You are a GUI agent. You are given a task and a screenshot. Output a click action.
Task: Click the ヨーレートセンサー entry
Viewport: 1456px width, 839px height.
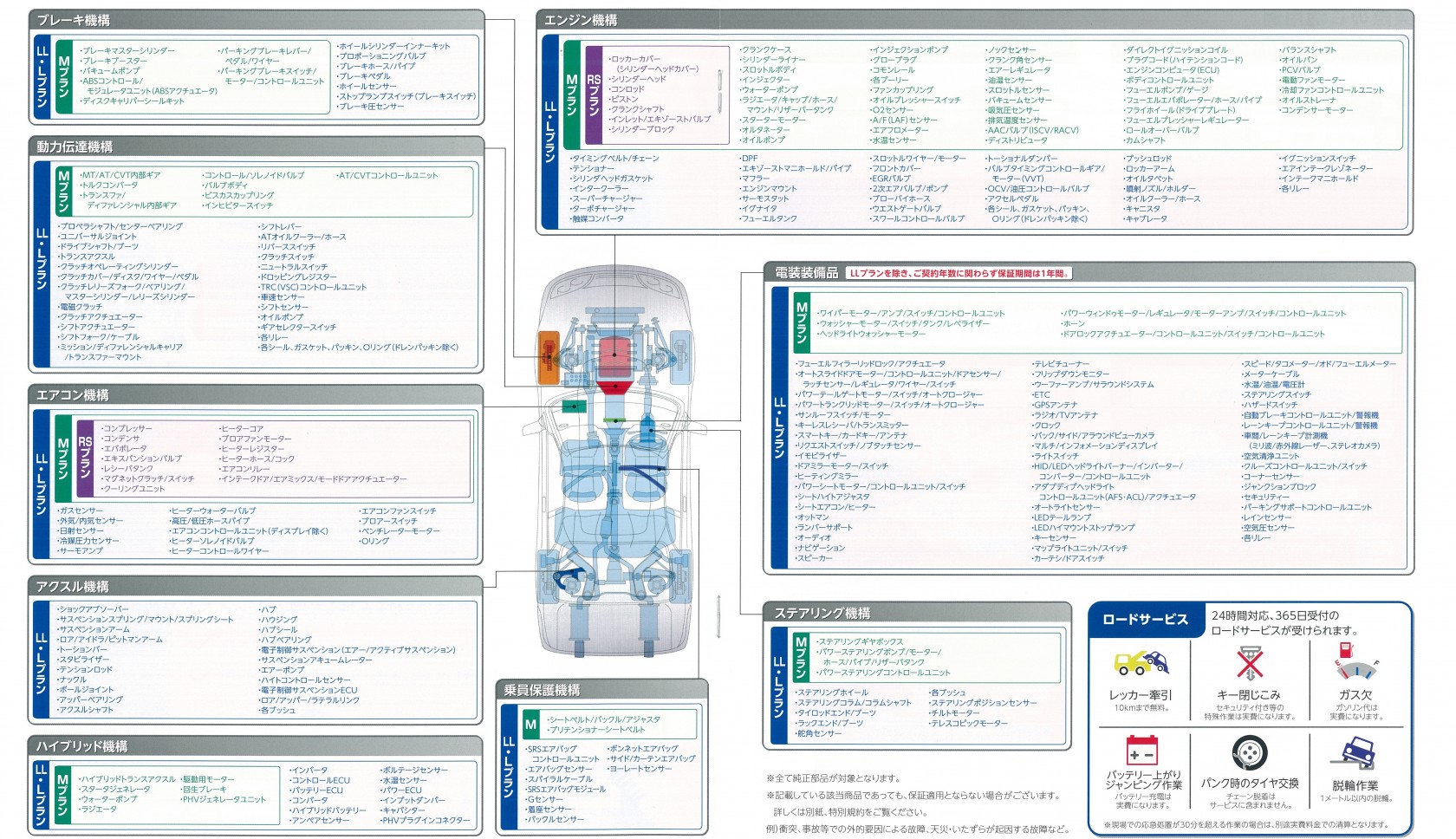point(640,769)
